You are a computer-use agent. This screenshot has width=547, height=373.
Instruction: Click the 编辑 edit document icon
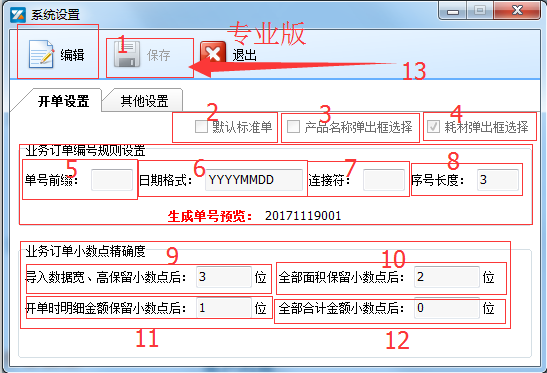pos(41,54)
